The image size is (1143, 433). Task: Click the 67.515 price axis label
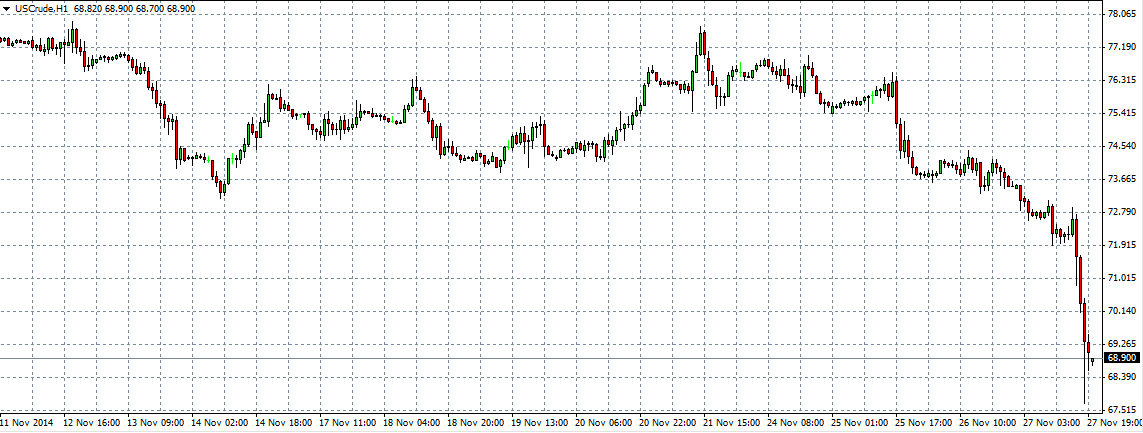tap(1121, 410)
